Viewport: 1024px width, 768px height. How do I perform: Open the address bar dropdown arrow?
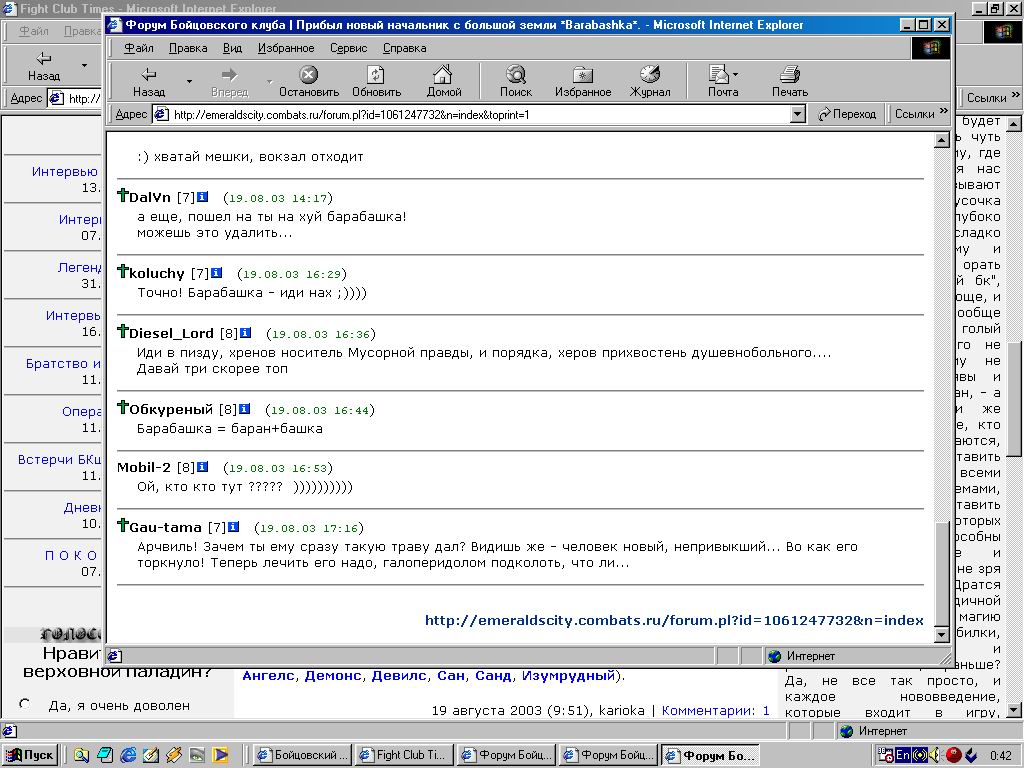point(797,114)
